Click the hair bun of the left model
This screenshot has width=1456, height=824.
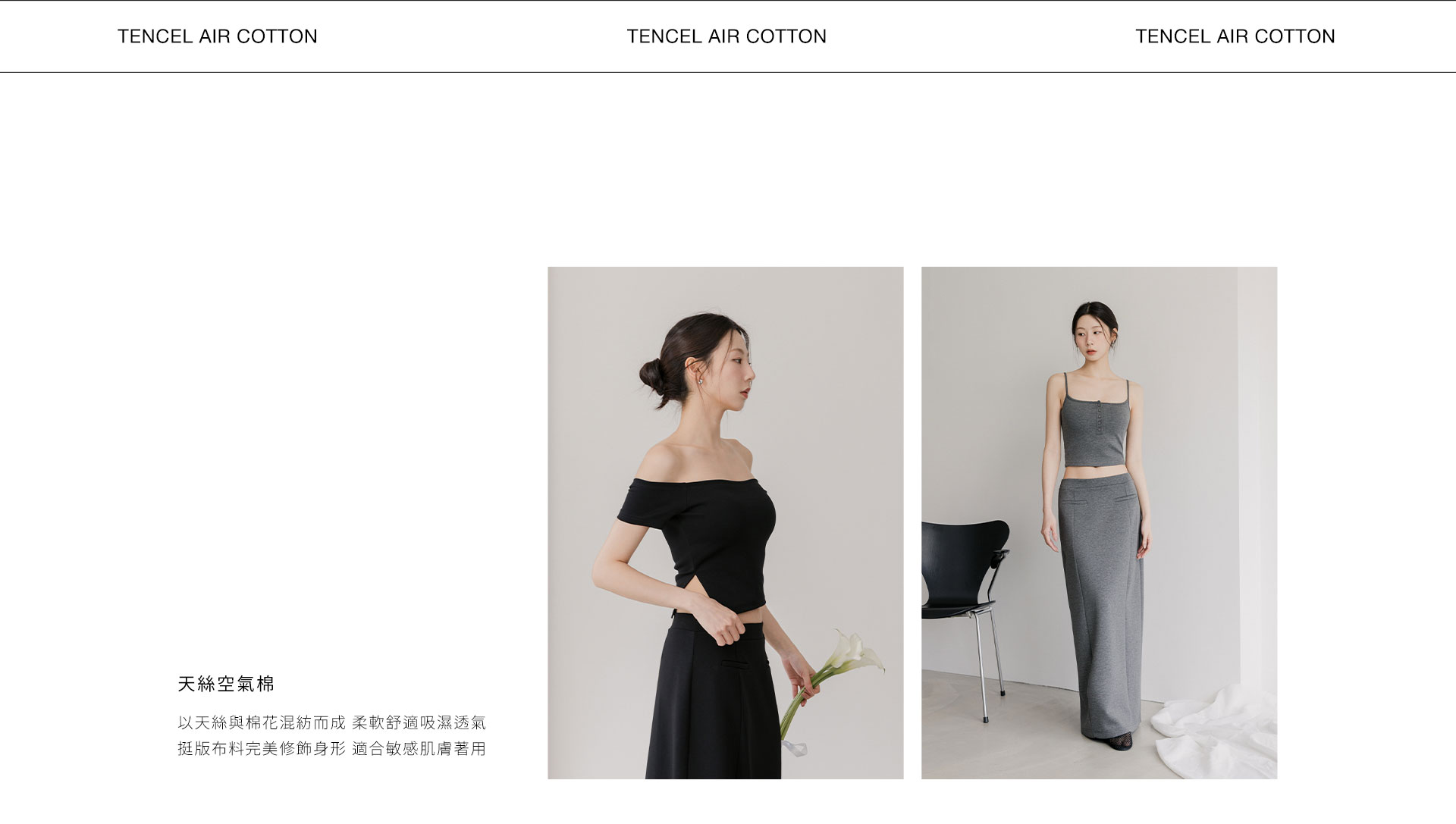653,378
